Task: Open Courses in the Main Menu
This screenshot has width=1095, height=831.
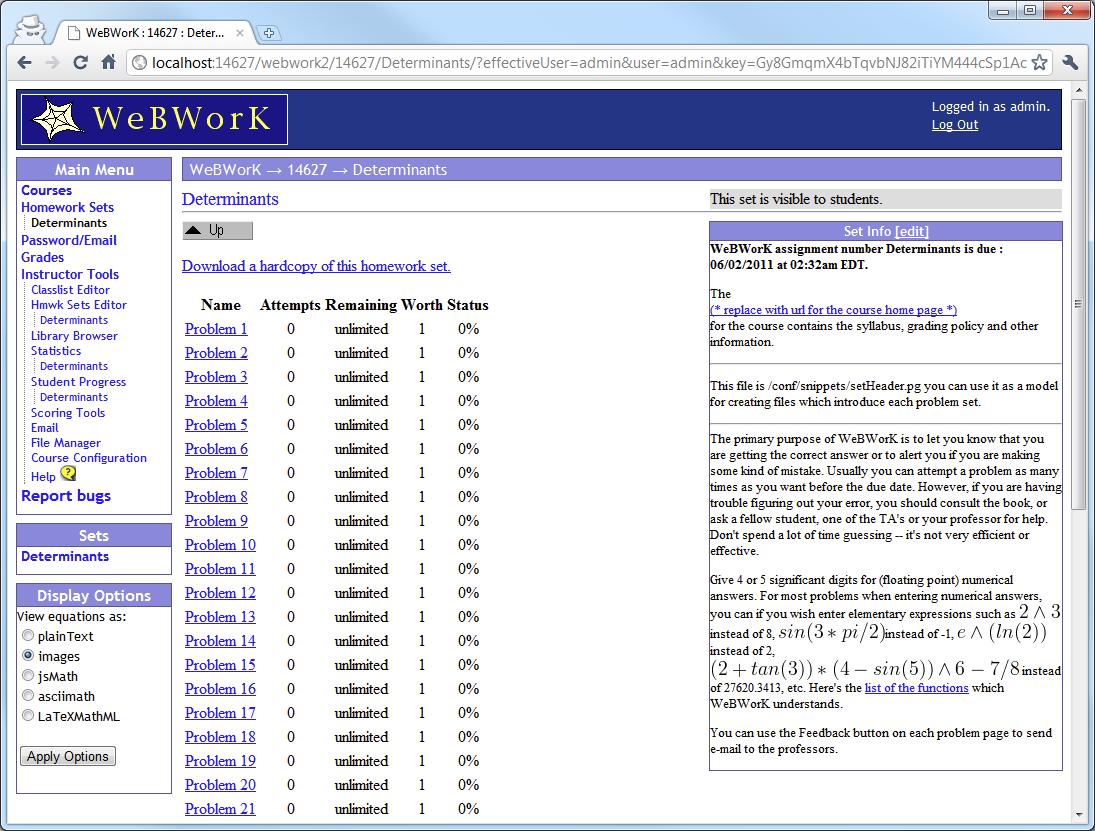Action: pyautogui.click(x=46, y=190)
